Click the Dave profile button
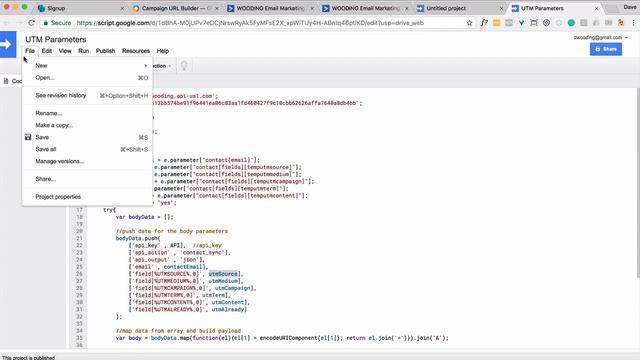The height and width of the screenshot is (360, 640). 629,7
